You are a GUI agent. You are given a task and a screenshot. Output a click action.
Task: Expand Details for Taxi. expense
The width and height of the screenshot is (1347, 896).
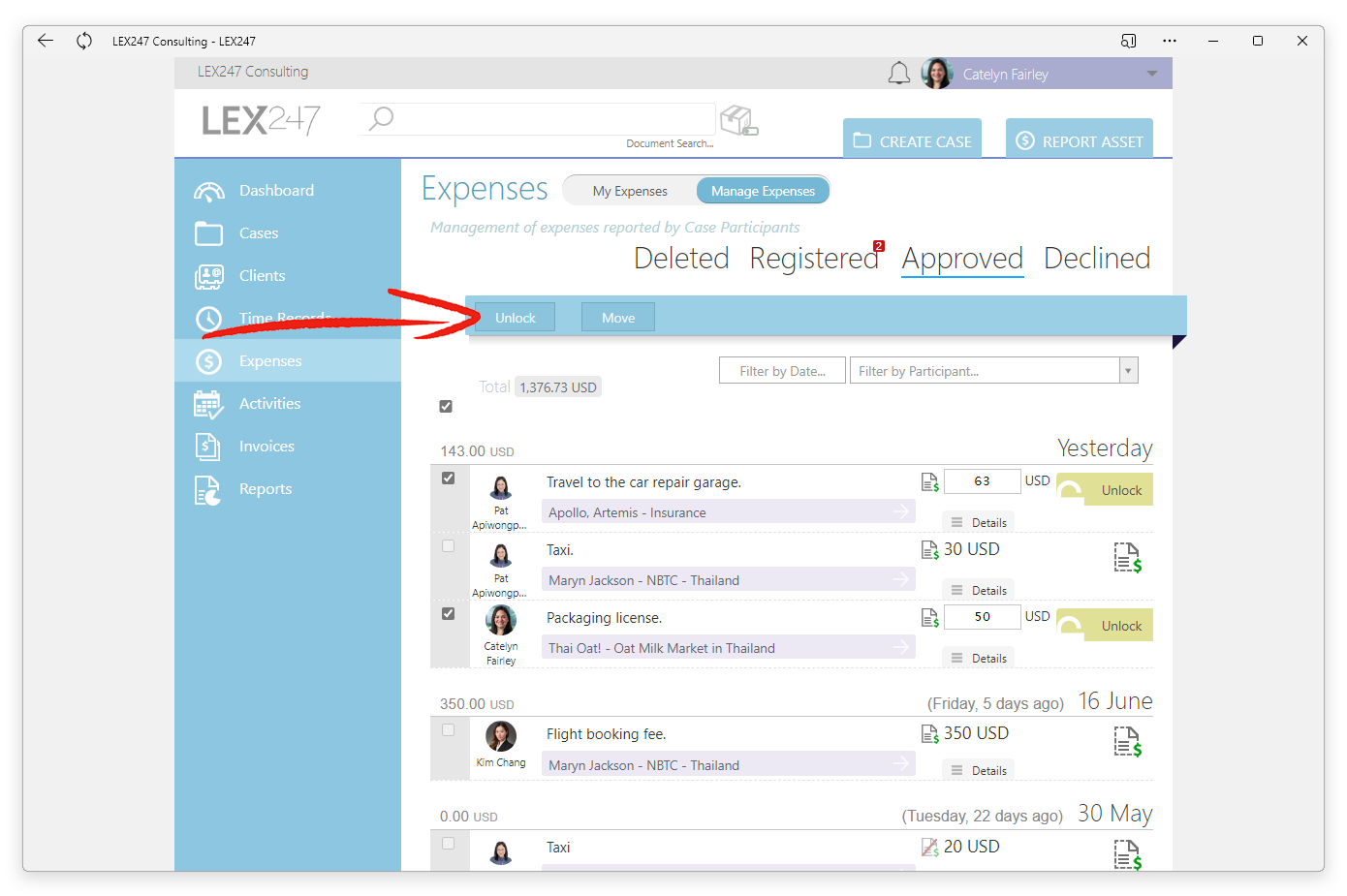[x=979, y=591]
